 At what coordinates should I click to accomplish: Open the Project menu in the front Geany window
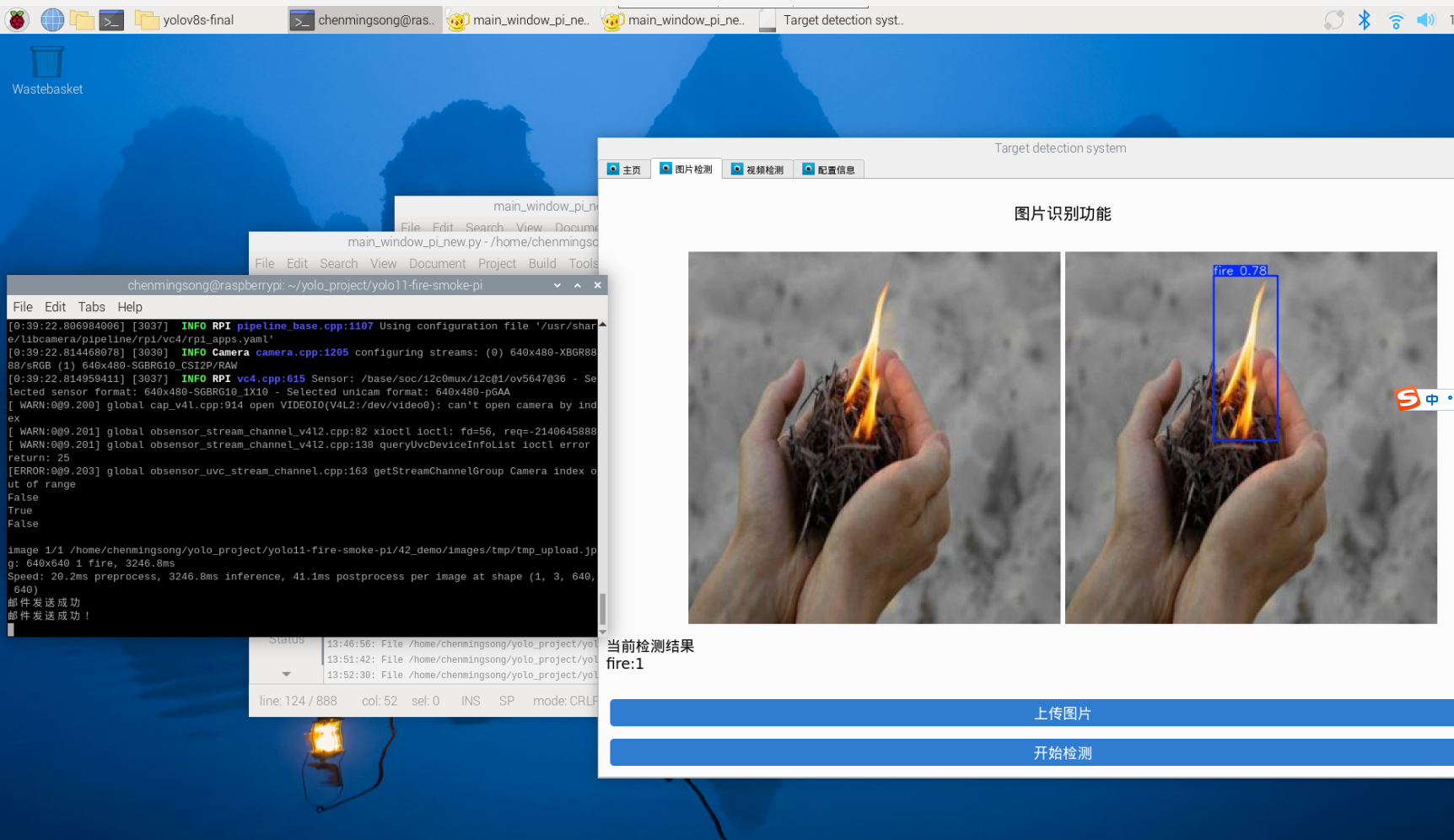[x=498, y=264]
